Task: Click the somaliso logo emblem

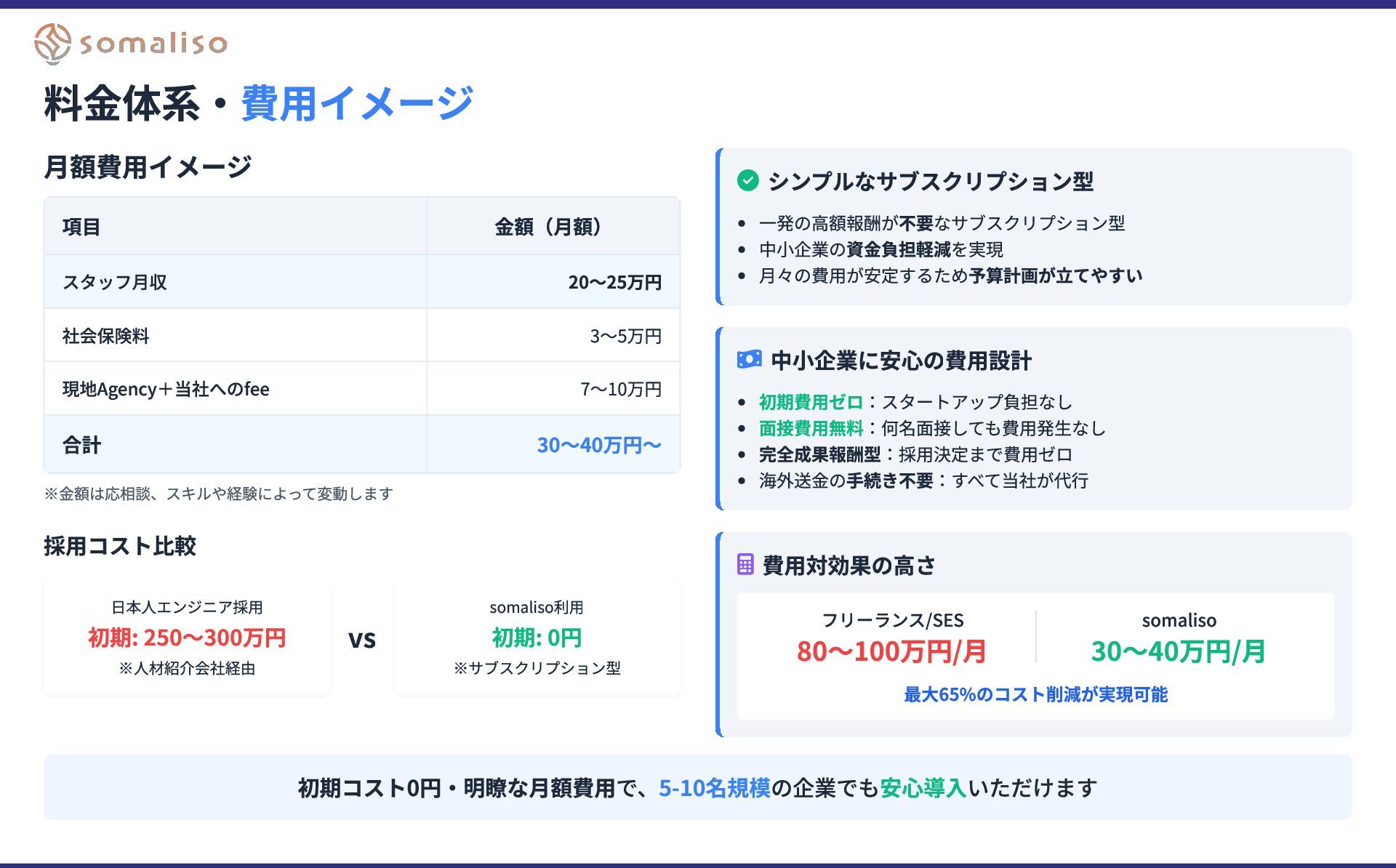Action: [x=53, y=44]
